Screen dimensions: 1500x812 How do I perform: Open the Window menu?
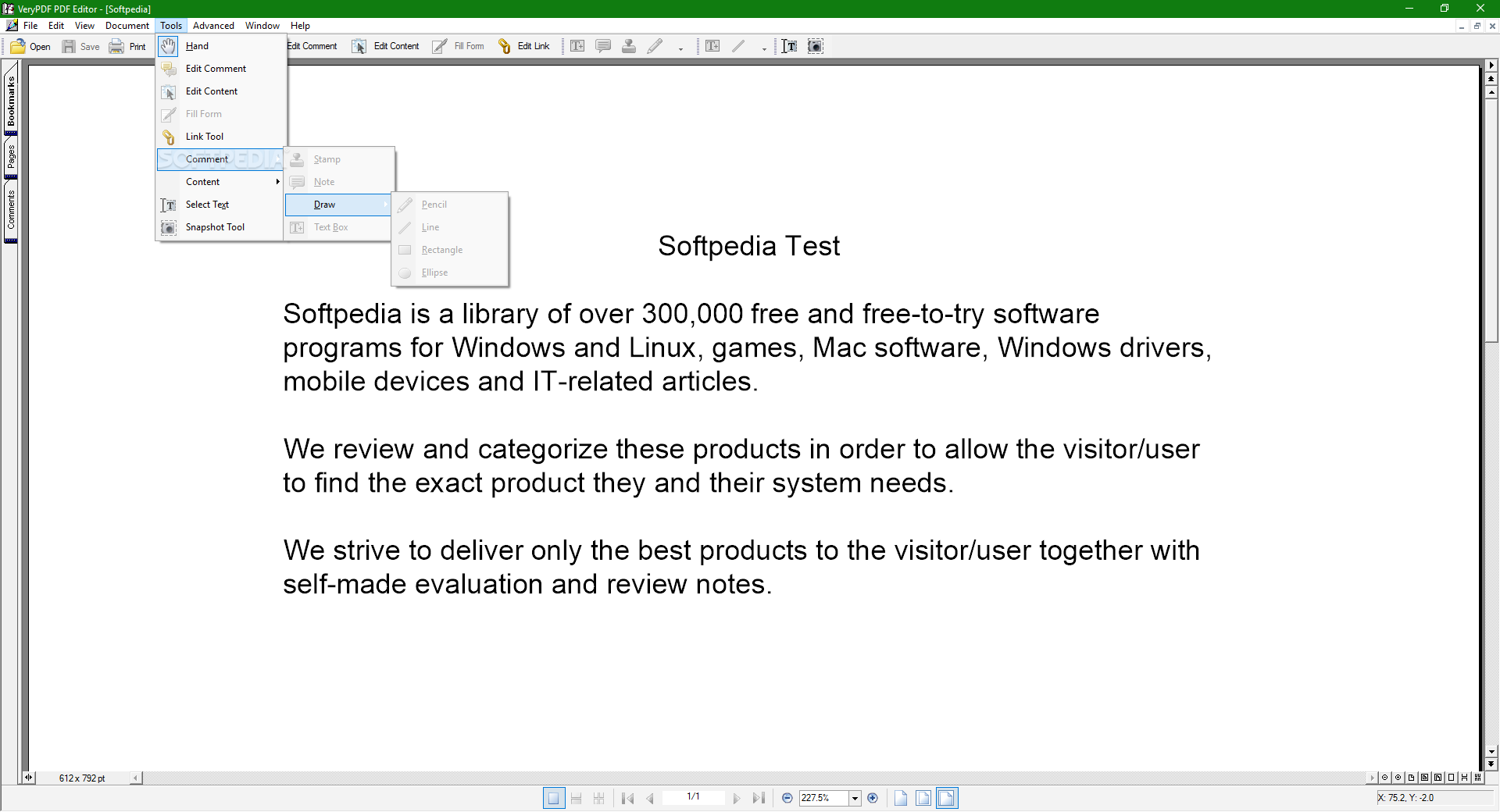[x=262, y=26]
